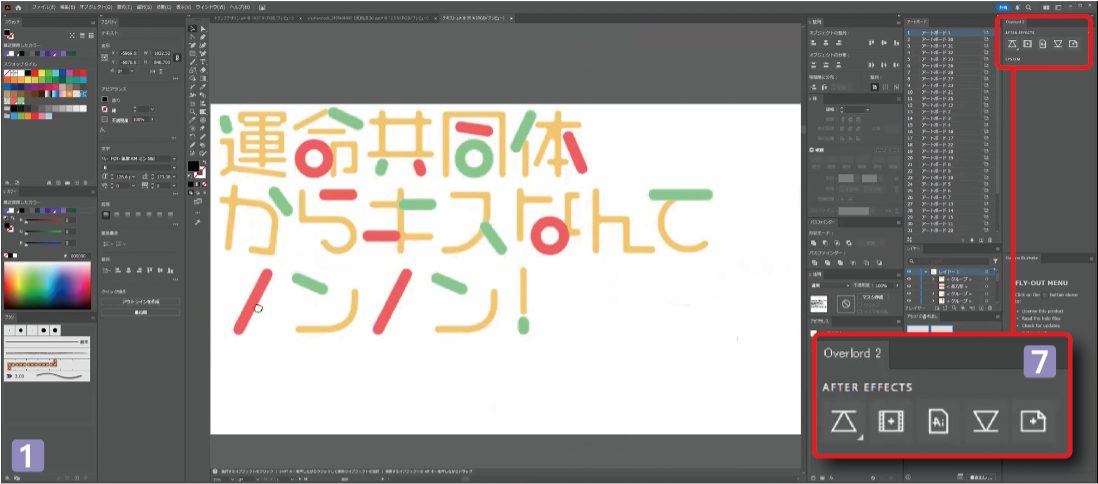Click horizontal align left icon in Align panel
Image resolution: width=1098 pixels, height=484 pixels.
click(814, 43)
